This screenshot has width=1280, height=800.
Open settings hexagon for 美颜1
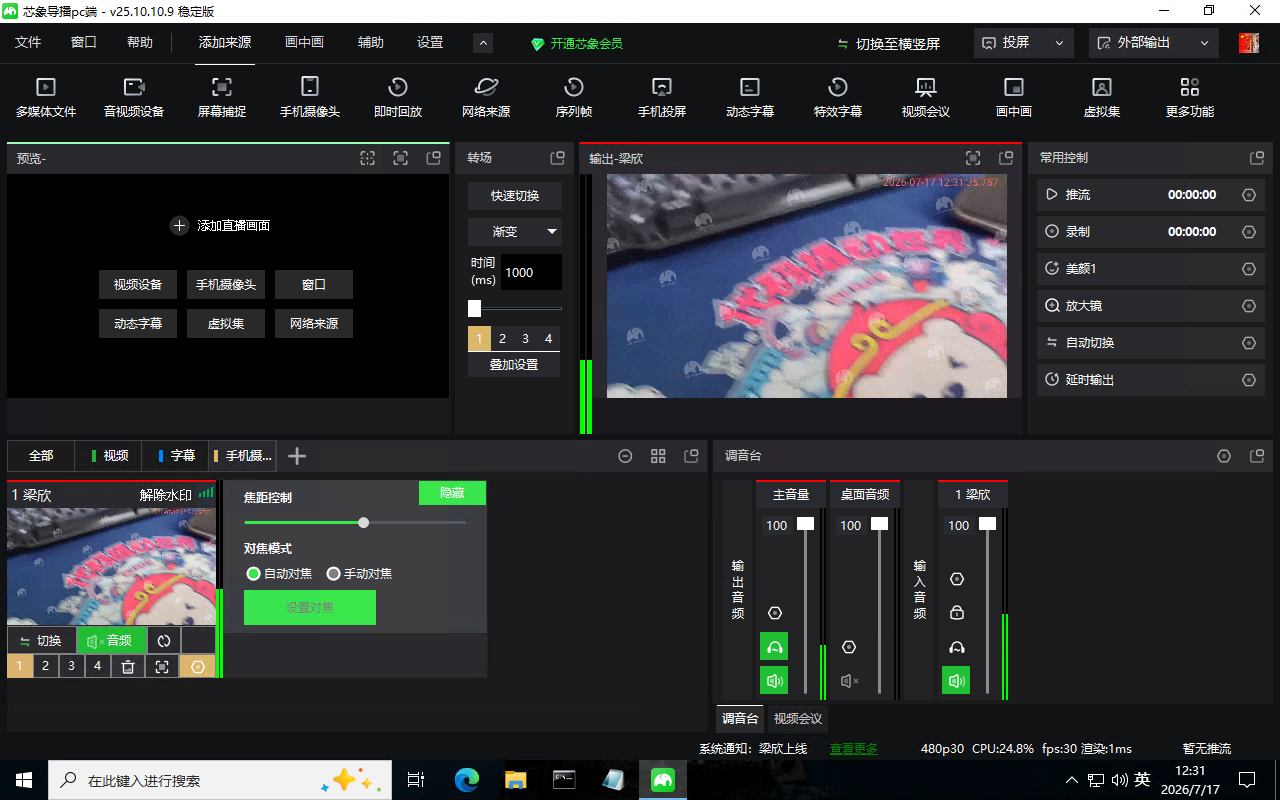click(x=1248, y=269)
